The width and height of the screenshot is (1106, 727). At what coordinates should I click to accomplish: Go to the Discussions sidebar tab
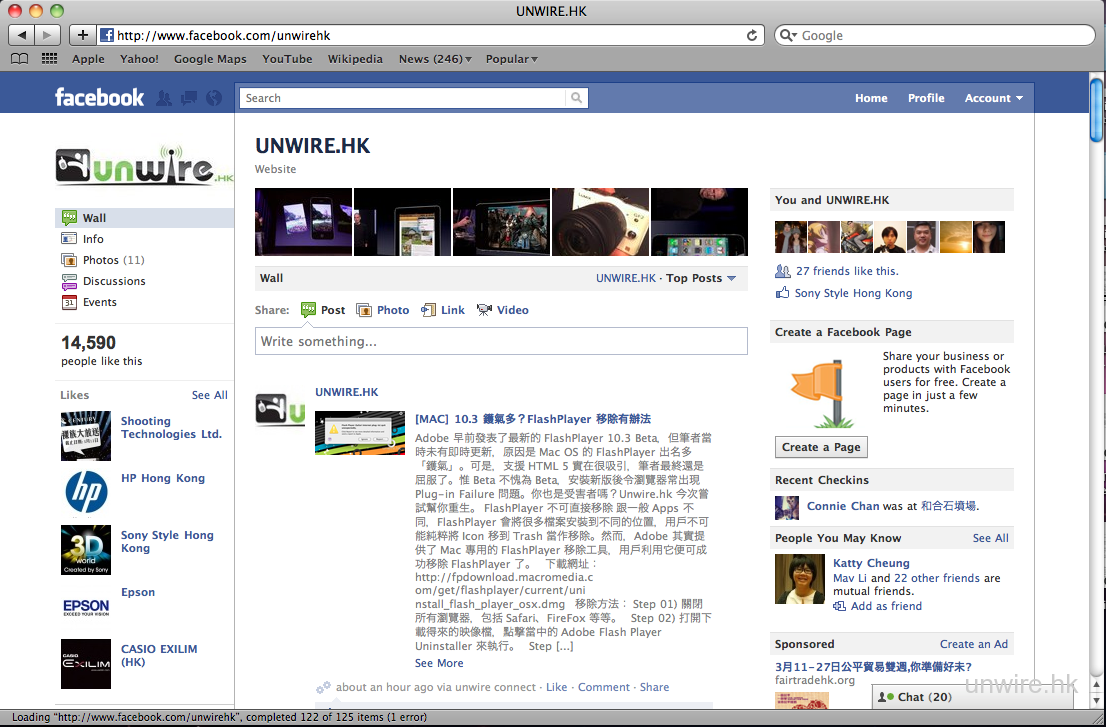[113, 281]
